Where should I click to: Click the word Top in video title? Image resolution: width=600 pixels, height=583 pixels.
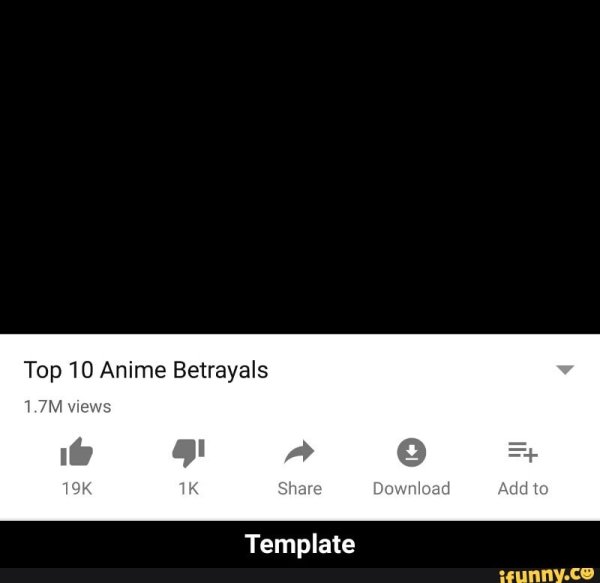pyautogui.click(x=42, y=371)
